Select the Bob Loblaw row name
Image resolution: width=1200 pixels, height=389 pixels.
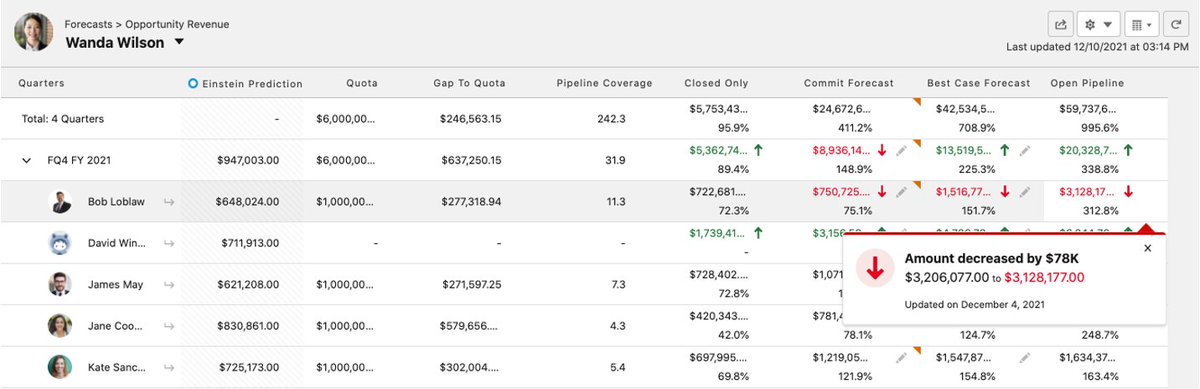[116, 202]
